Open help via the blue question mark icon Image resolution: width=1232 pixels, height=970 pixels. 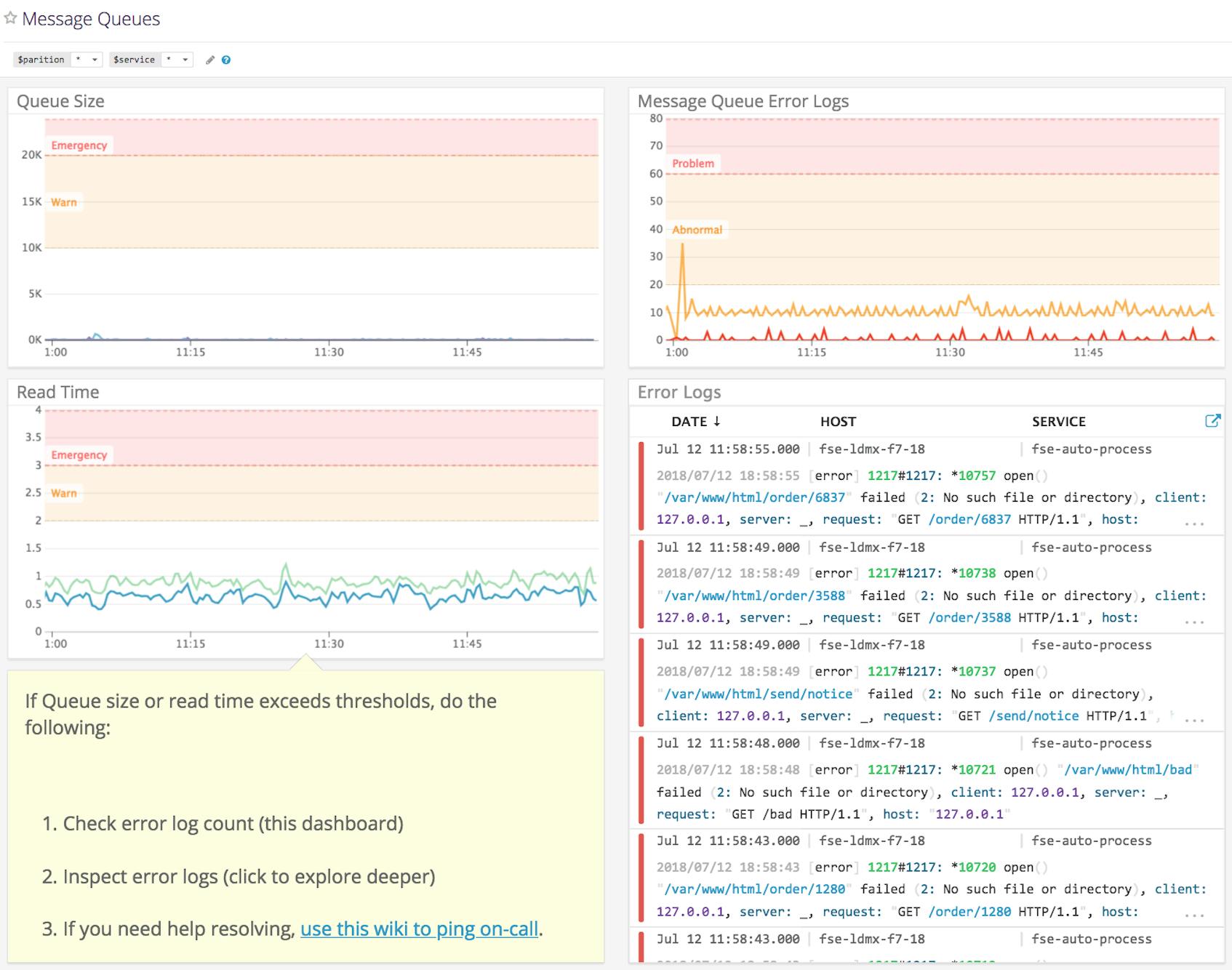[x=226, y=60]
